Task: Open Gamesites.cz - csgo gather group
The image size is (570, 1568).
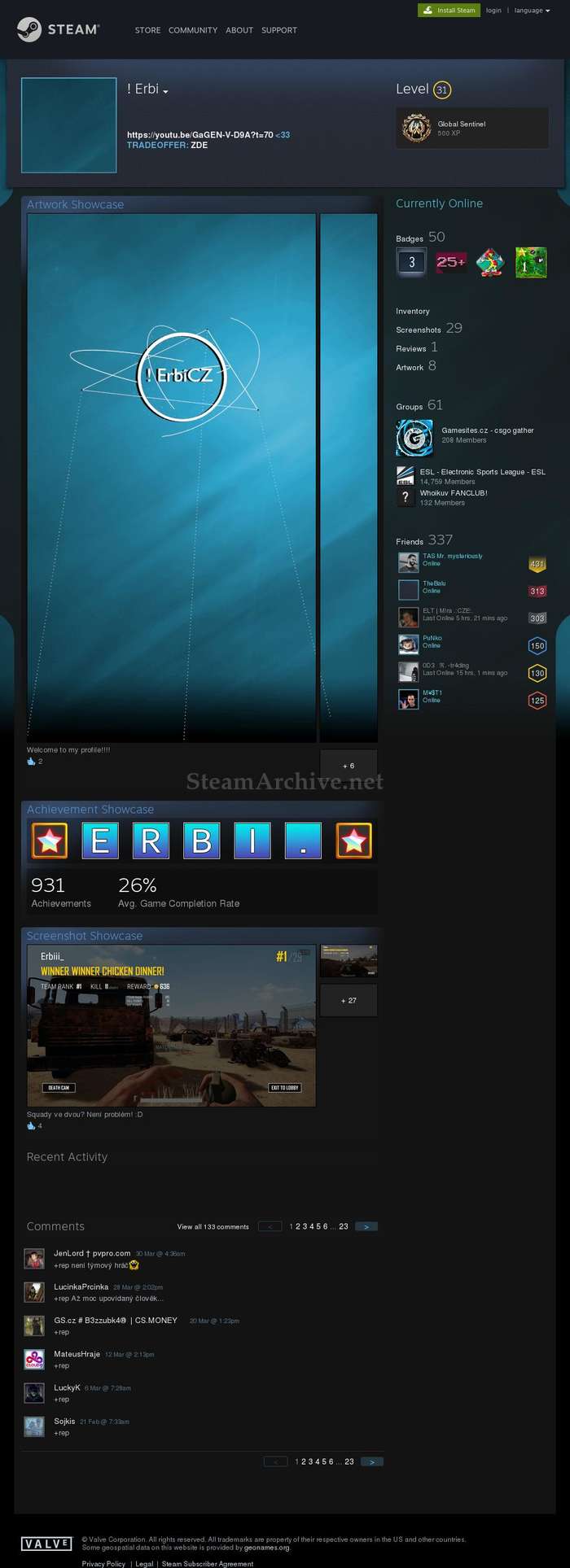Action: (488, 430)
